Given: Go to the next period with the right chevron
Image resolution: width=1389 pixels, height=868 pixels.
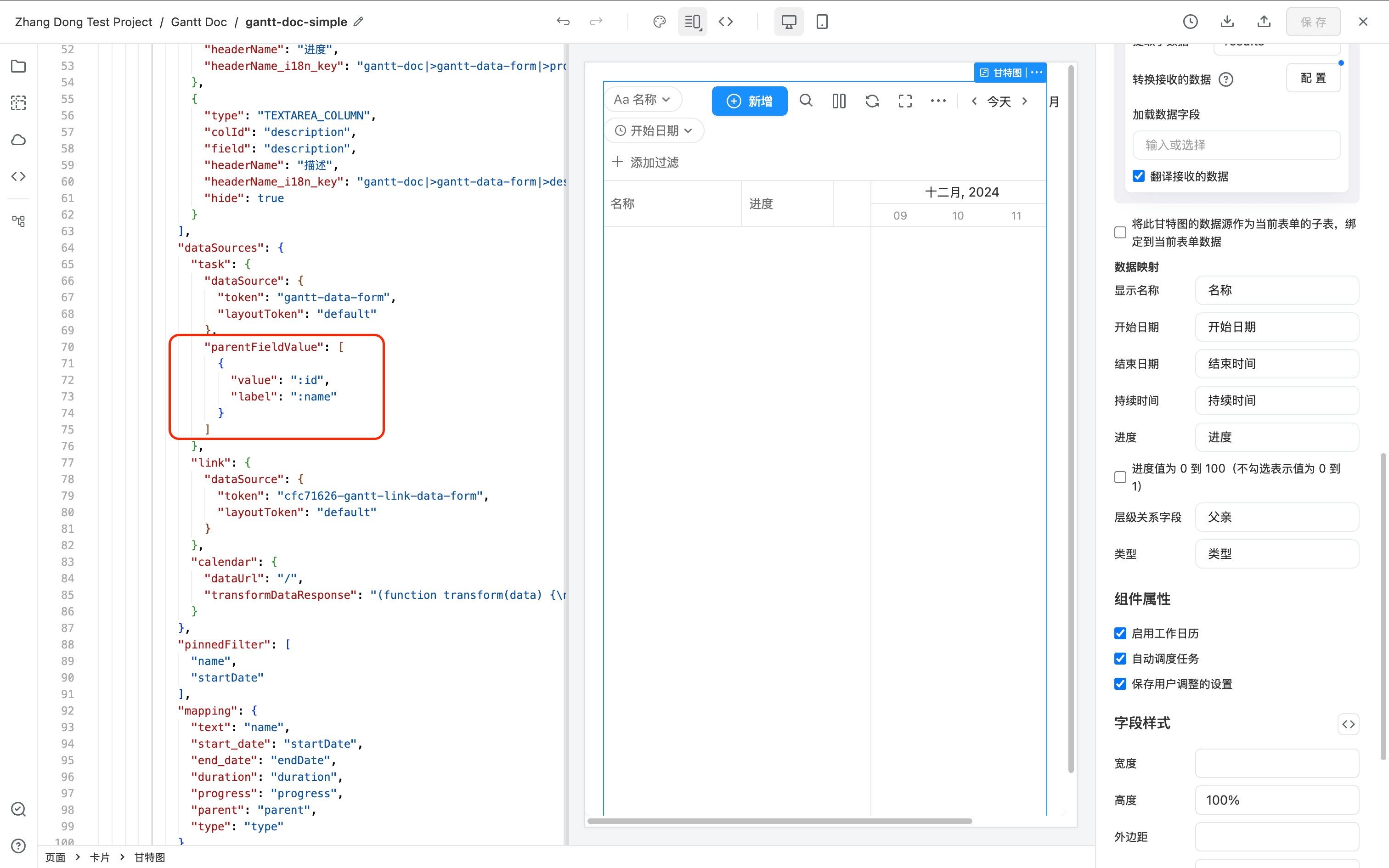Looking at the screenshot, I should coord(1025,101).
